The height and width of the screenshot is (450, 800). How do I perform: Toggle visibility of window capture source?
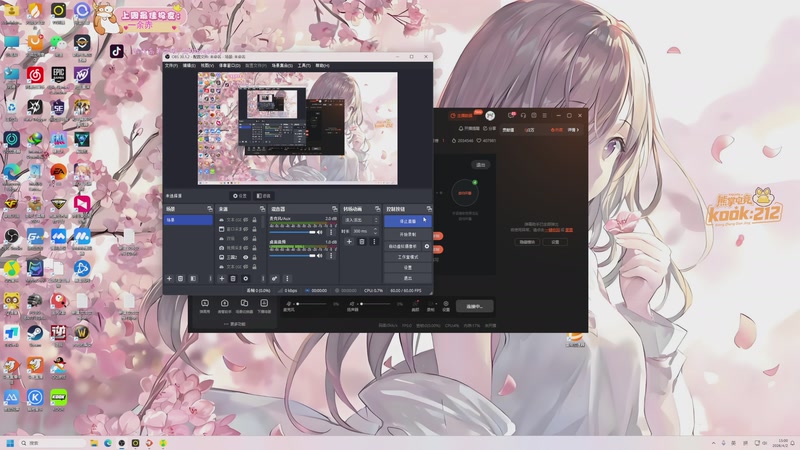(246, 229)
